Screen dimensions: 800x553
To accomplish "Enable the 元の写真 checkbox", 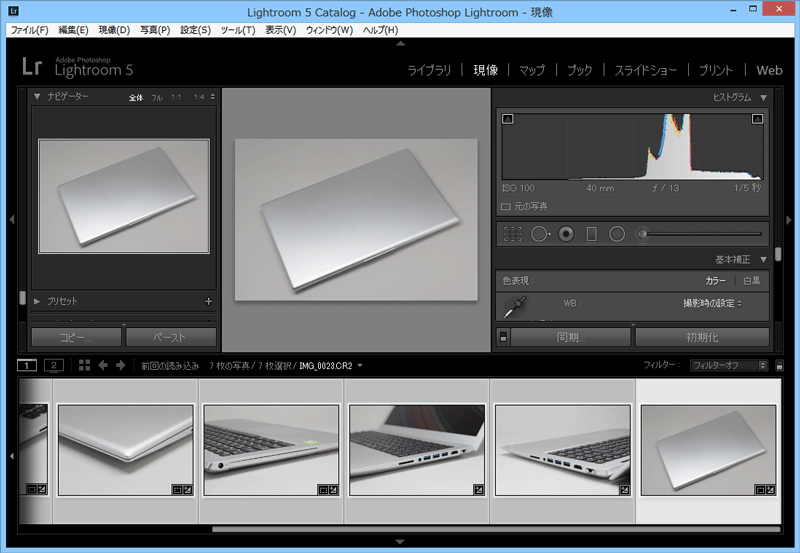I will (506, 207).
